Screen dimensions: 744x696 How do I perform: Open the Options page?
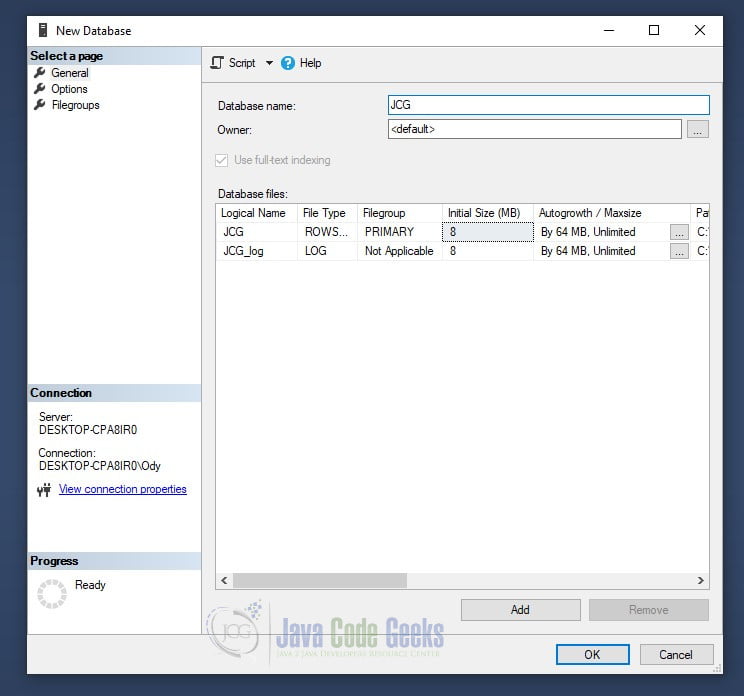[x=69, y=89]
